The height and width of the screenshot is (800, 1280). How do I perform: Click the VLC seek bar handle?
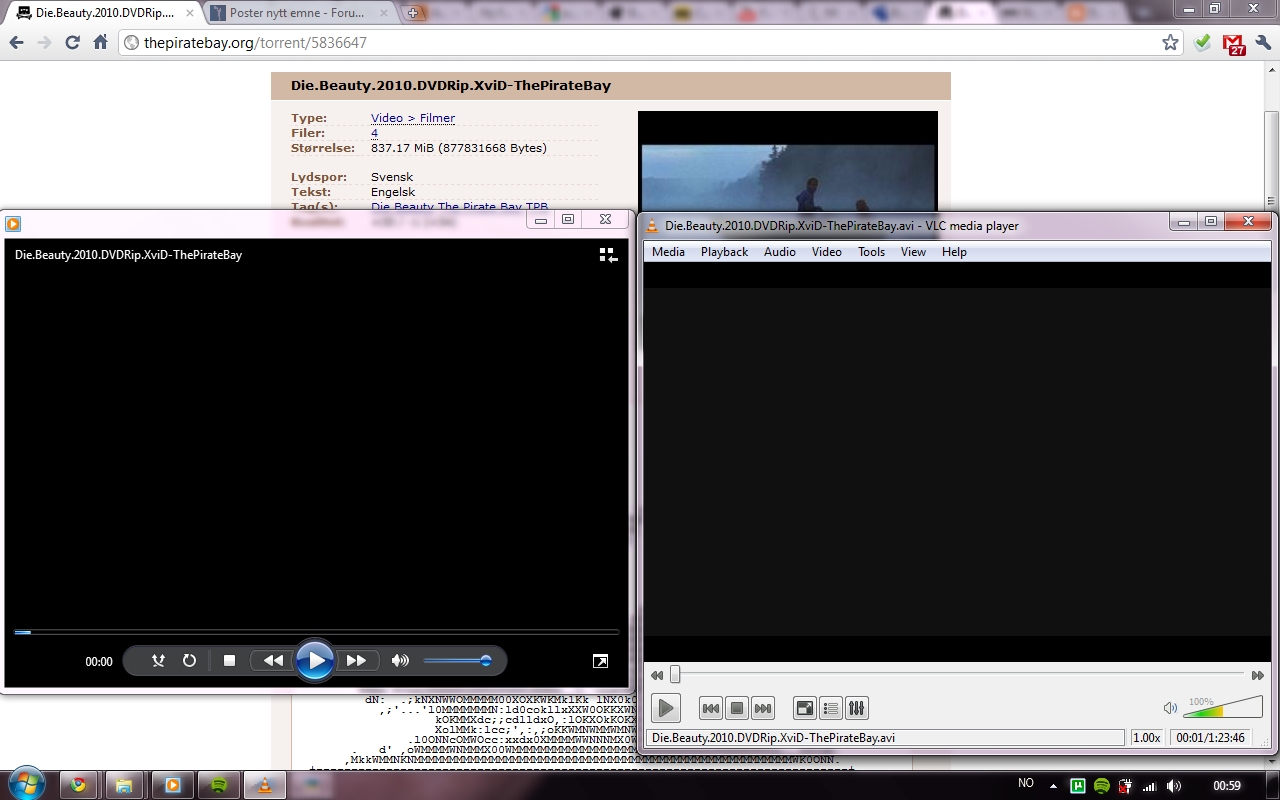coord(675,675)
